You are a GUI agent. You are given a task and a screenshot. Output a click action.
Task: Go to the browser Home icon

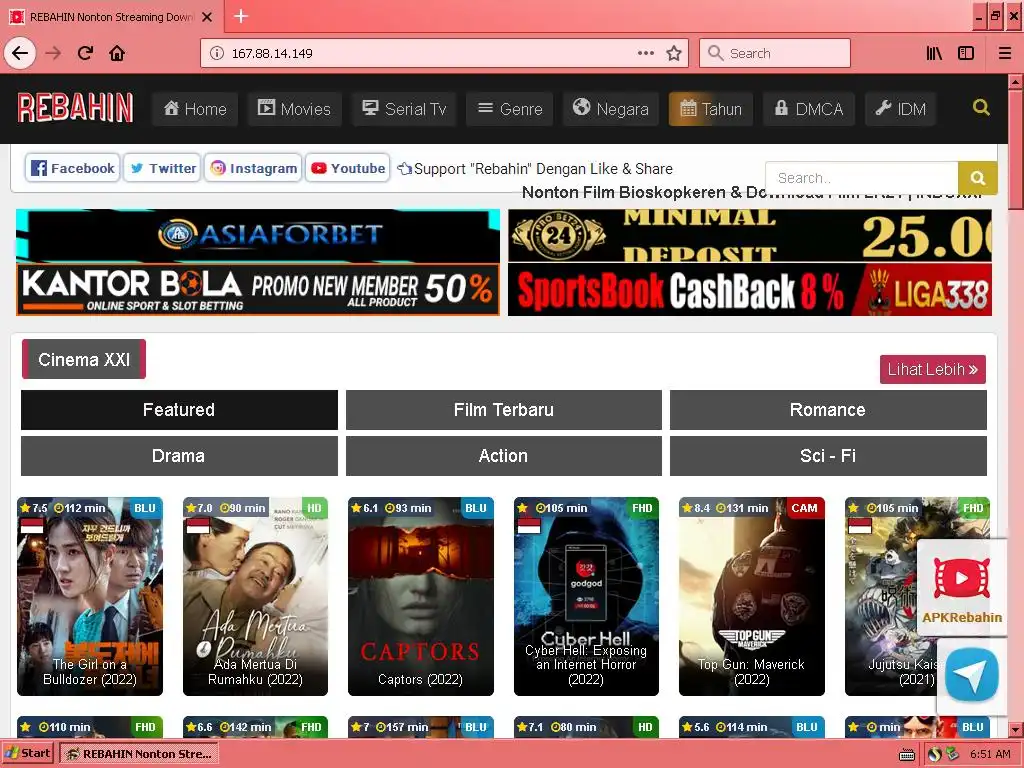tap(117, 54)
